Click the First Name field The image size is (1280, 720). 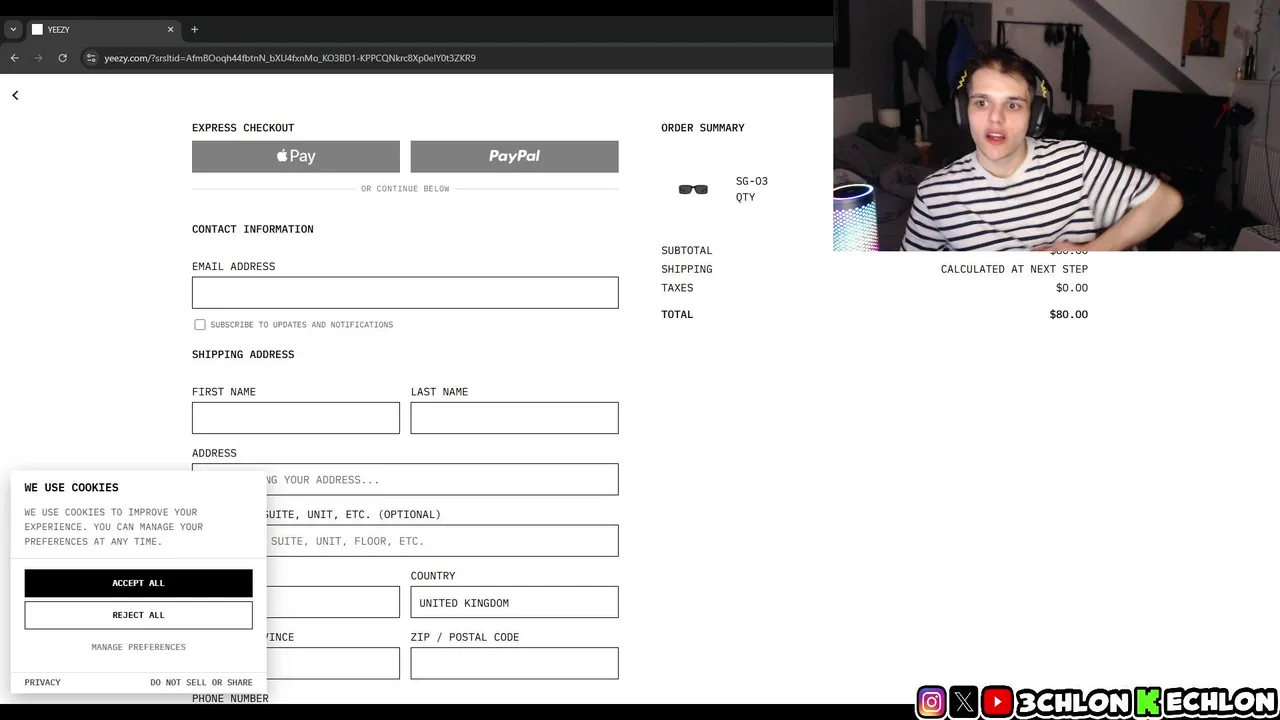click(x=296, y=418)
